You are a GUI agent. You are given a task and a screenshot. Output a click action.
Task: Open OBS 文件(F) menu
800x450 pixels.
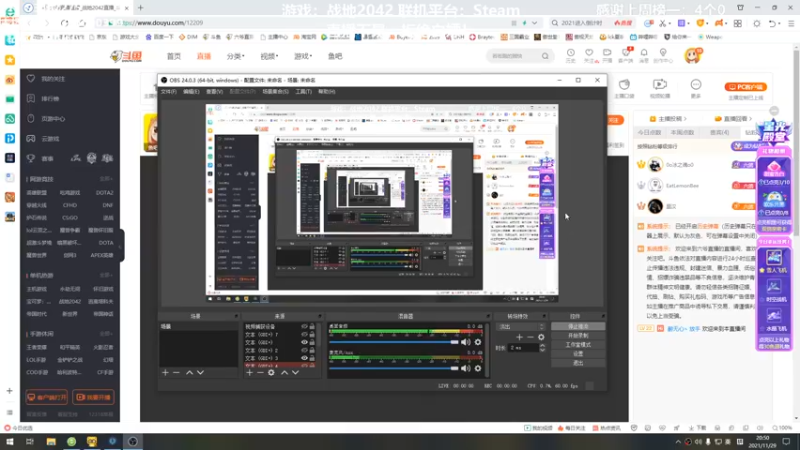click(x=168, y=92)
